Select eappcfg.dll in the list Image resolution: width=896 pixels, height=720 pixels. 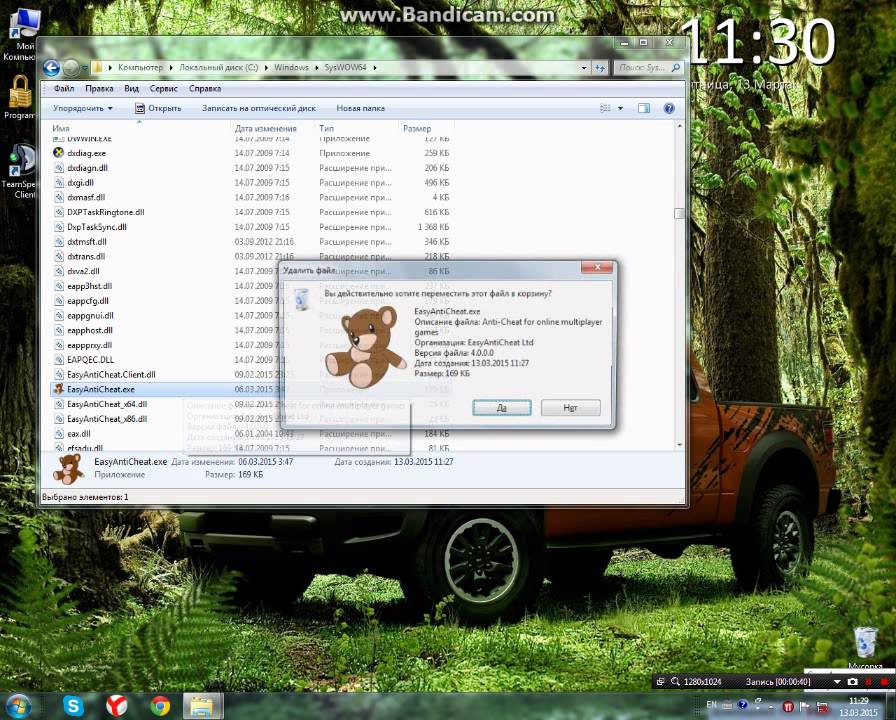pyautogui.click(x=88, y=301)
